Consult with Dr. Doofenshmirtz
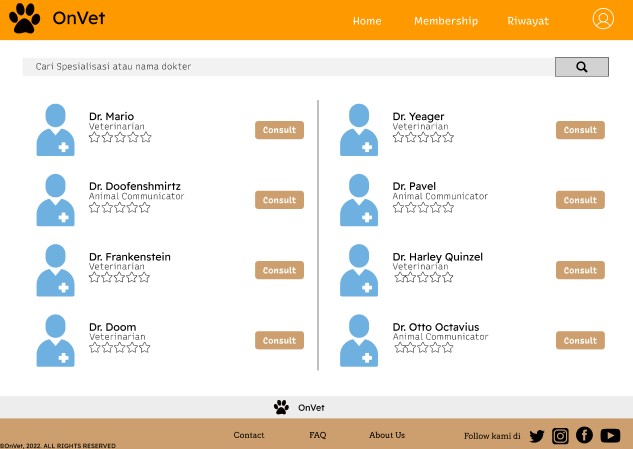The height and width of the screenshot is (449, 633). [279, 200]
